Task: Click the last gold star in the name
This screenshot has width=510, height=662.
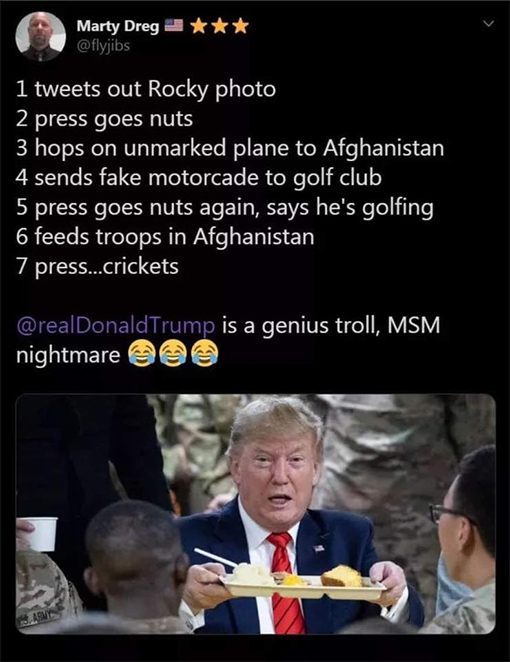Action: point(241,26)
